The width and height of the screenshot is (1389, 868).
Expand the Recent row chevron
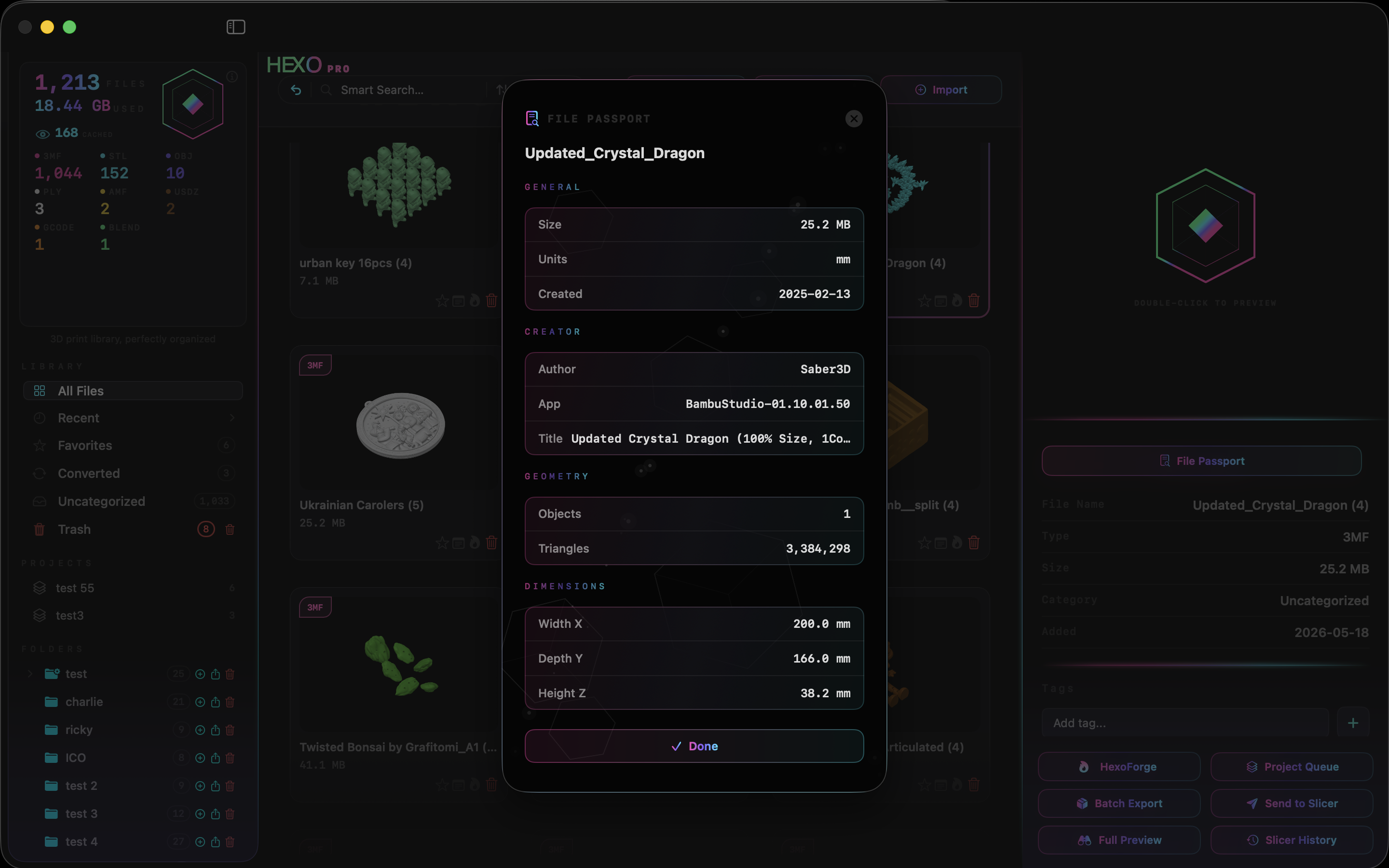point(232,418)
